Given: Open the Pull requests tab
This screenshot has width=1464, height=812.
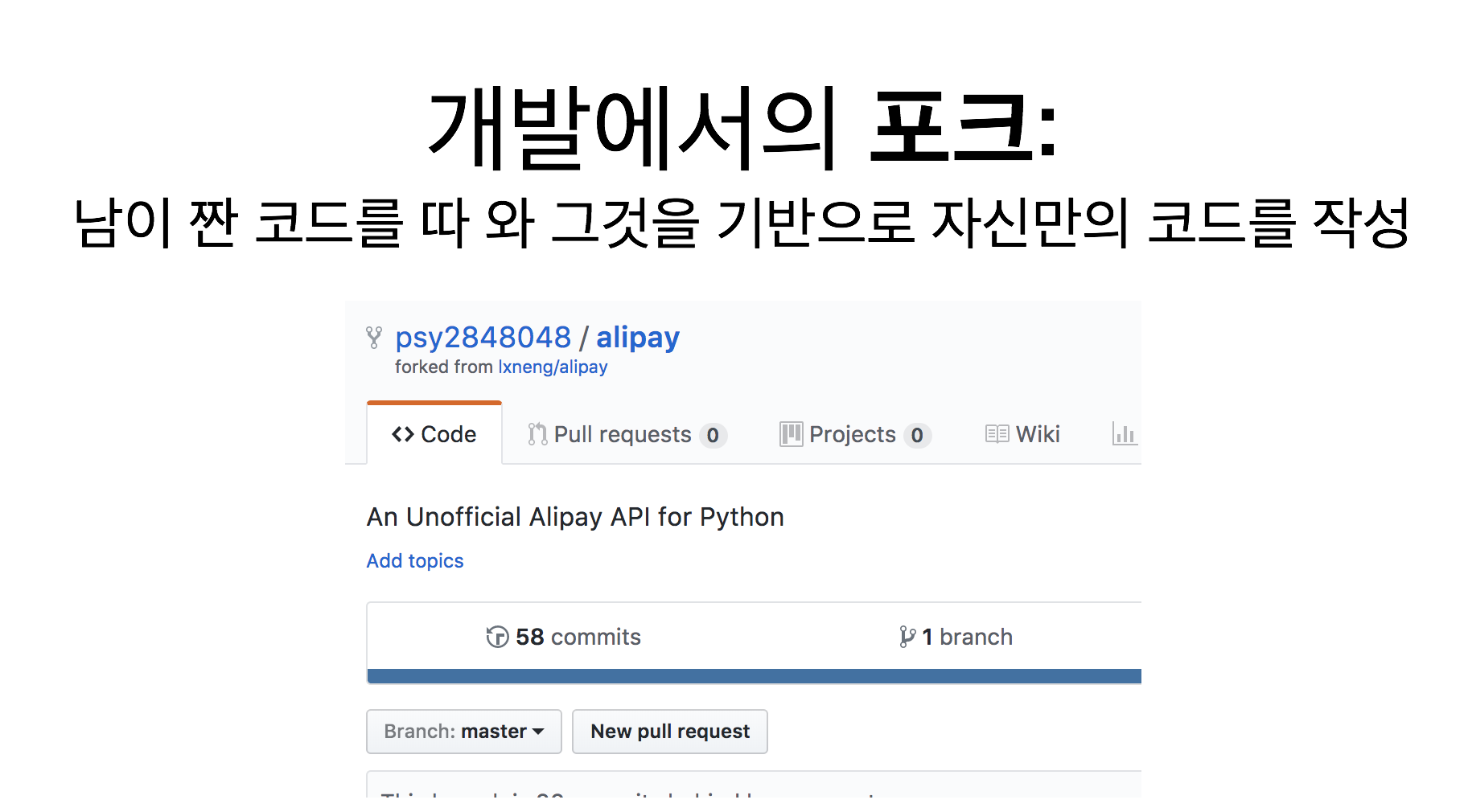Looking at the screenshot, I should pos(627,435).
